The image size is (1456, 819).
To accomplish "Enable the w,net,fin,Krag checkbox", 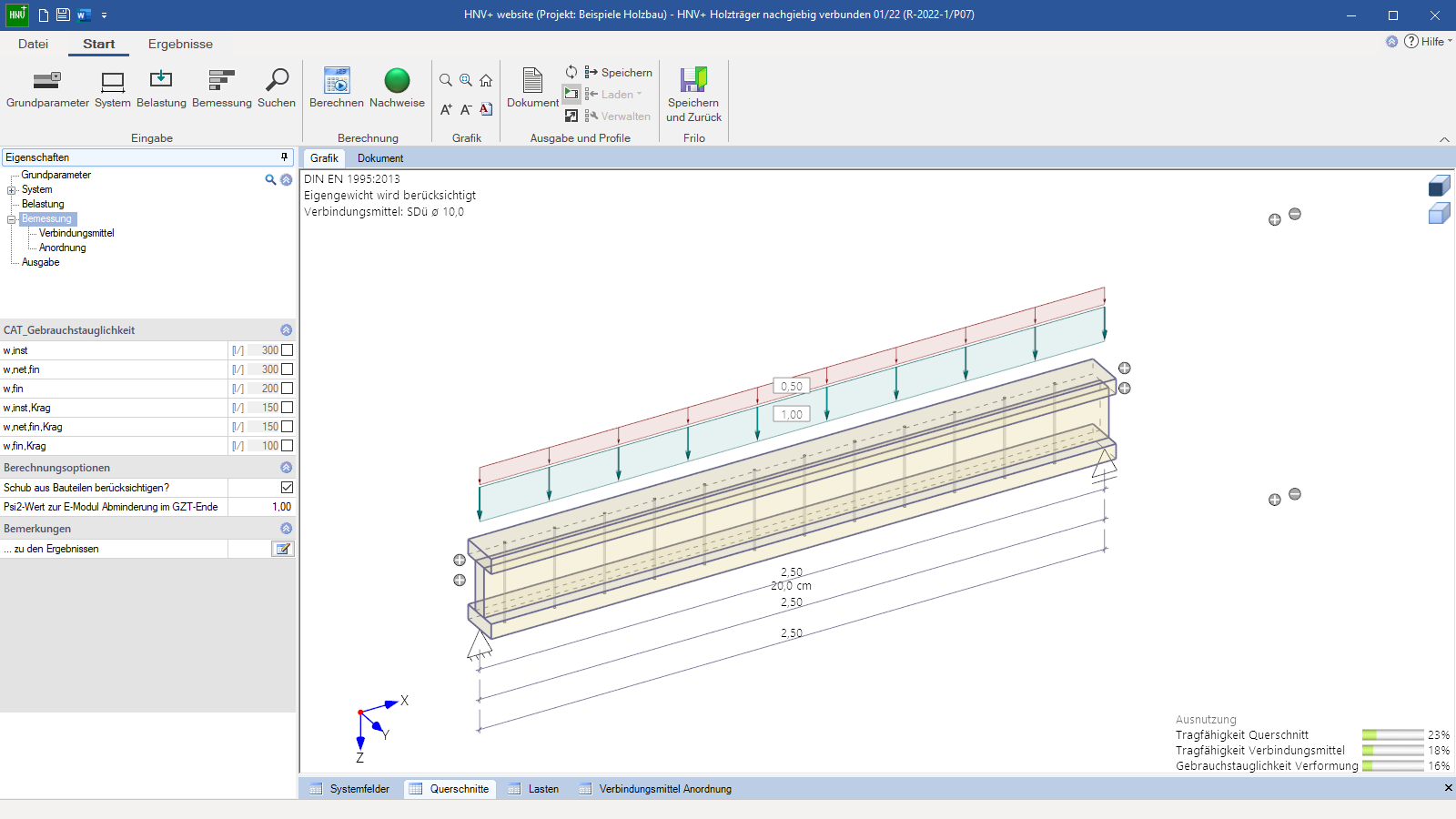I will (288, 427).
